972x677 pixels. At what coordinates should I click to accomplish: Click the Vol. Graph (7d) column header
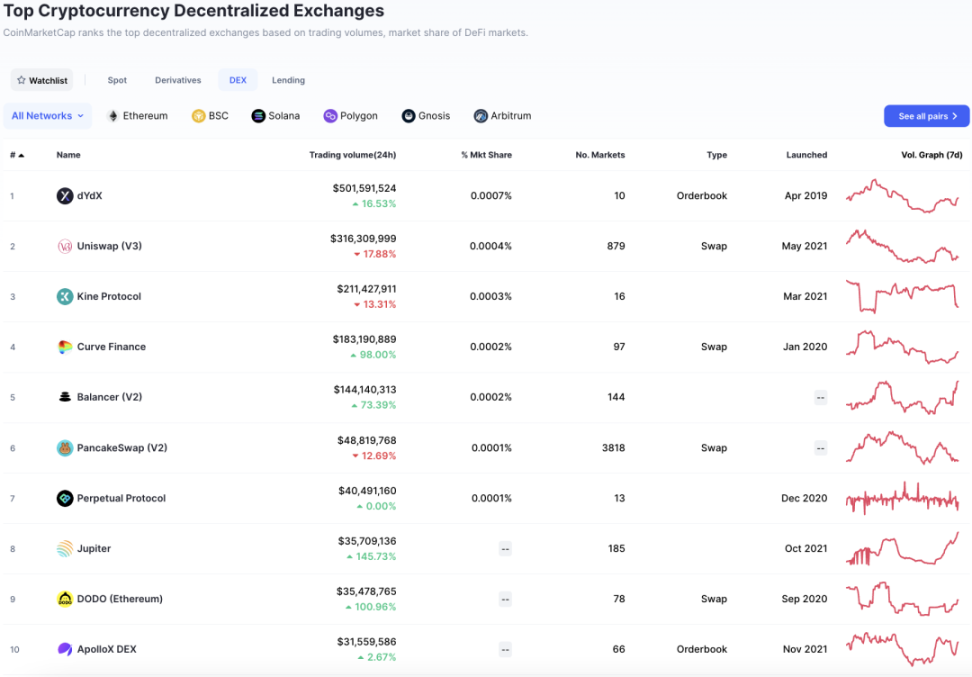click(932, 155)
